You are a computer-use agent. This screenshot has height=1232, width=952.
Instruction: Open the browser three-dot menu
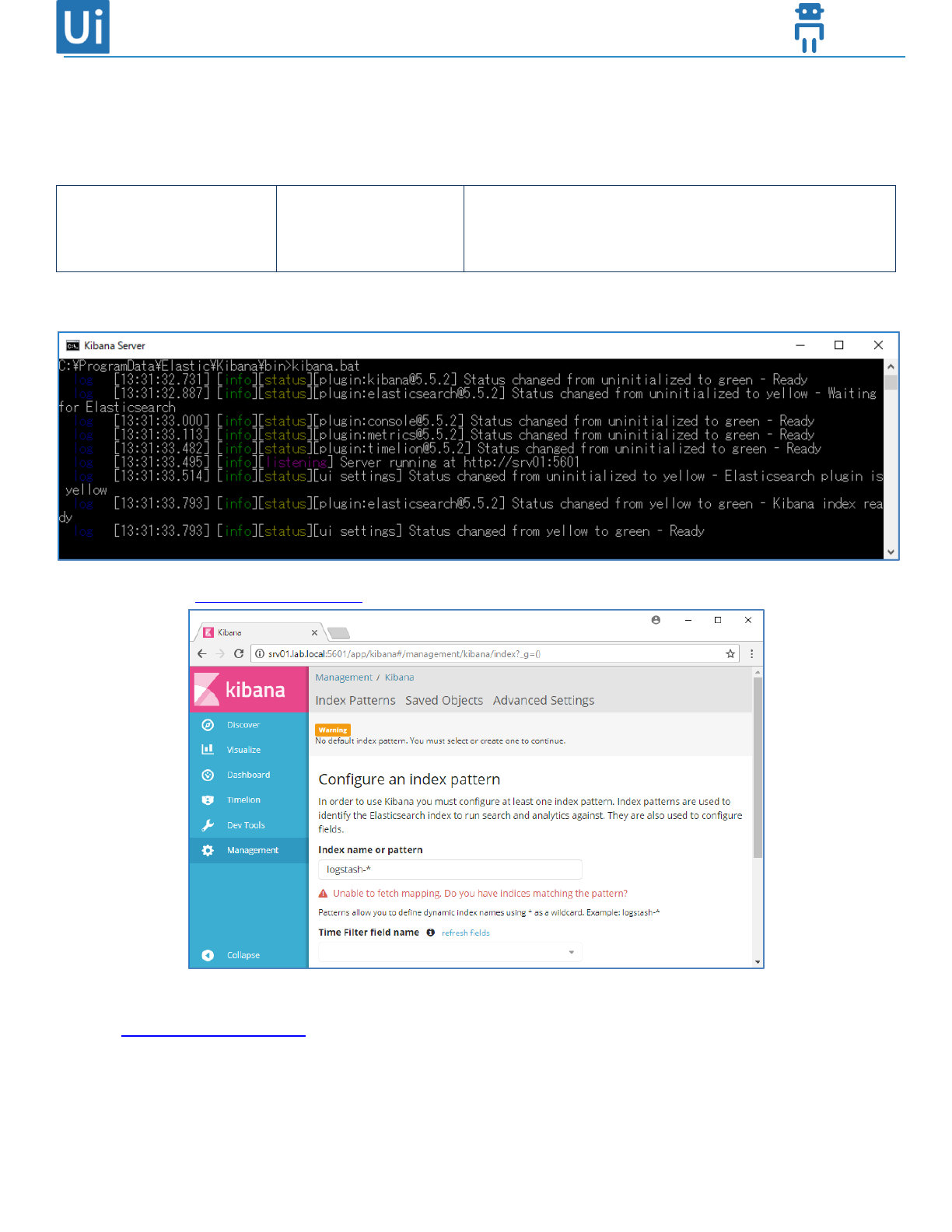(751, 653)
